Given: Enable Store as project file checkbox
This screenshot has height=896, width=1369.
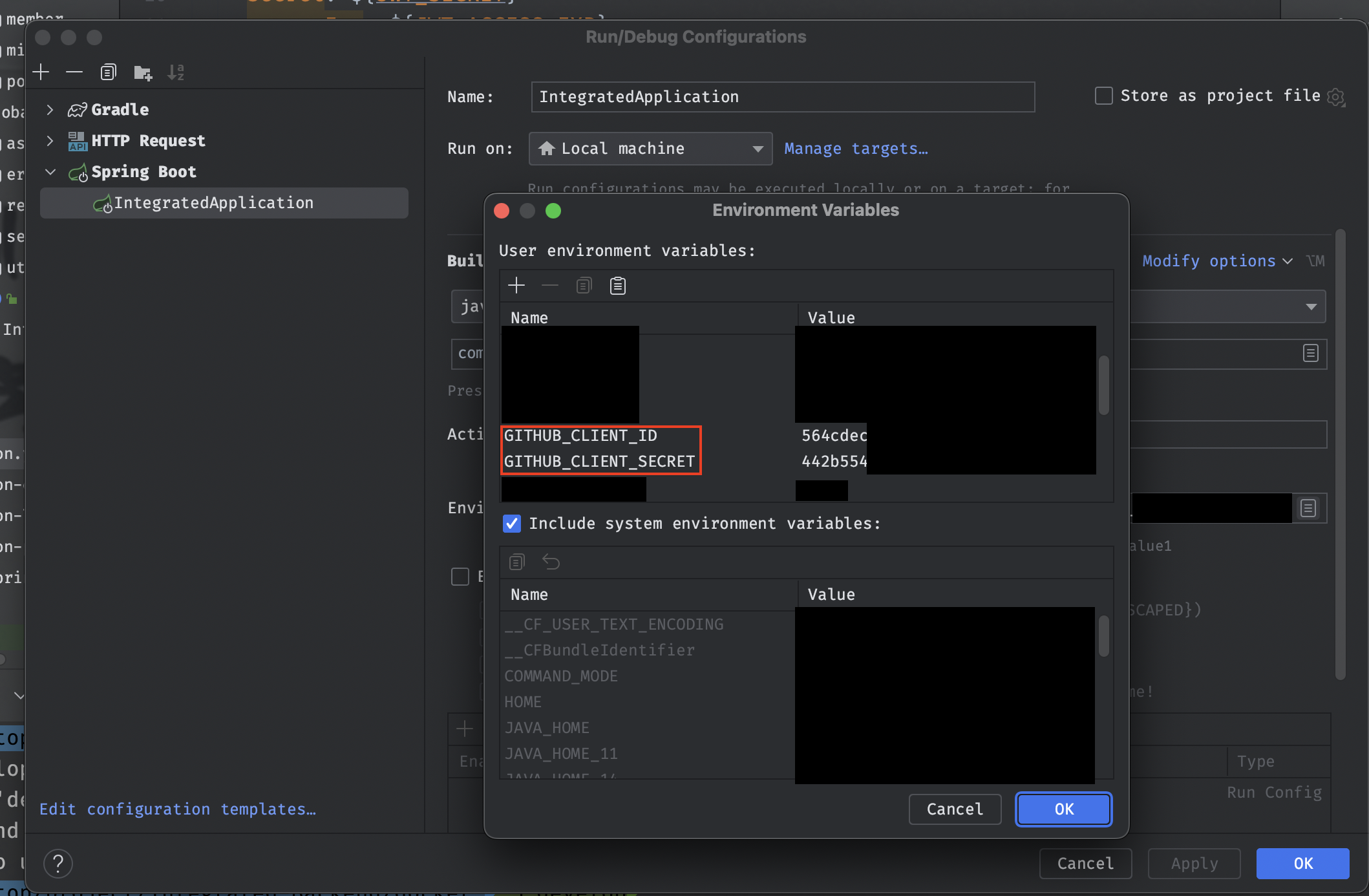Looking at the screenshot, I should pyautogui.click(x=1104, y=96).
